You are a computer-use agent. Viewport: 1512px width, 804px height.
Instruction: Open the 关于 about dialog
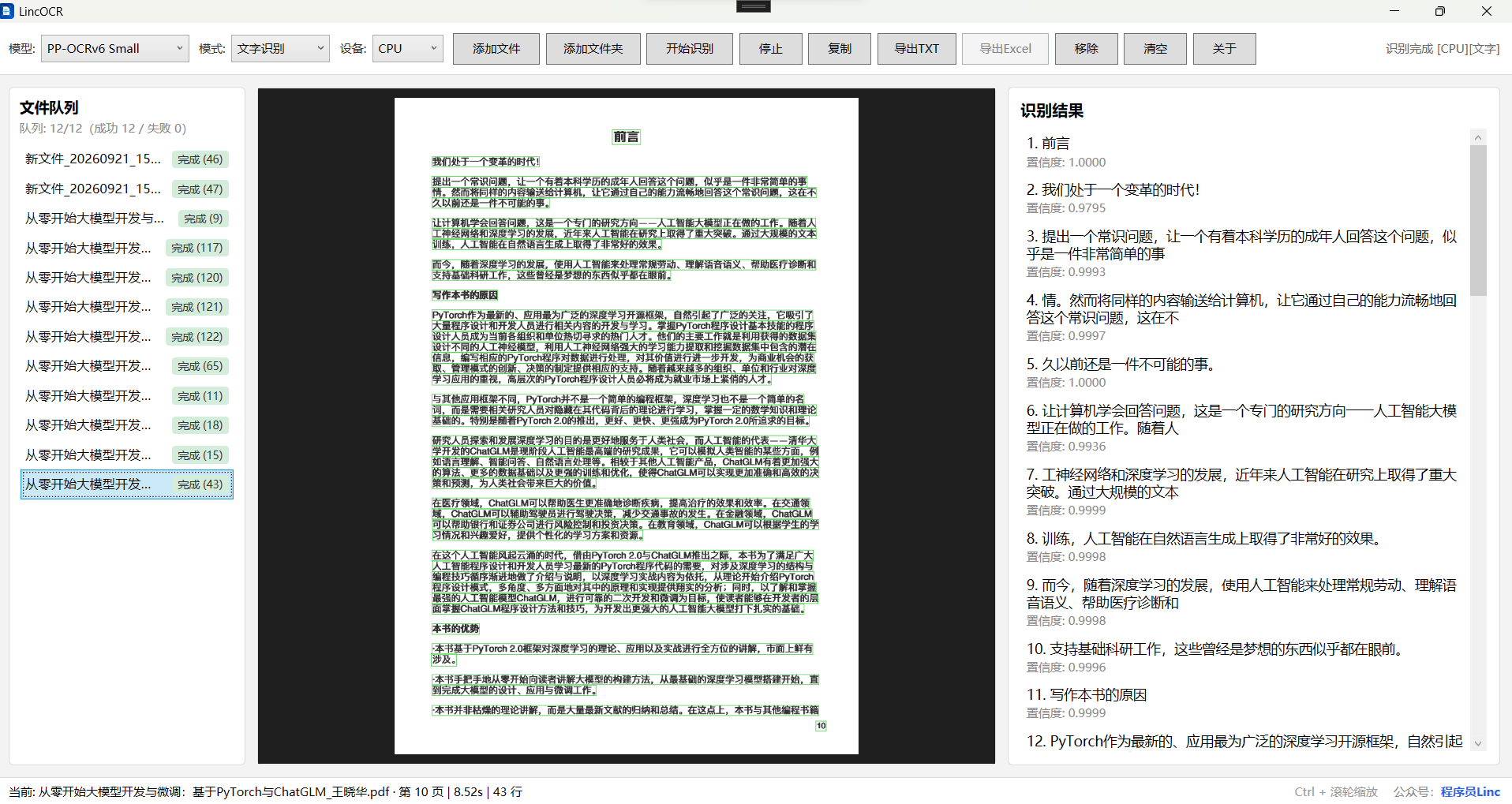click(x=1224, y=48)
